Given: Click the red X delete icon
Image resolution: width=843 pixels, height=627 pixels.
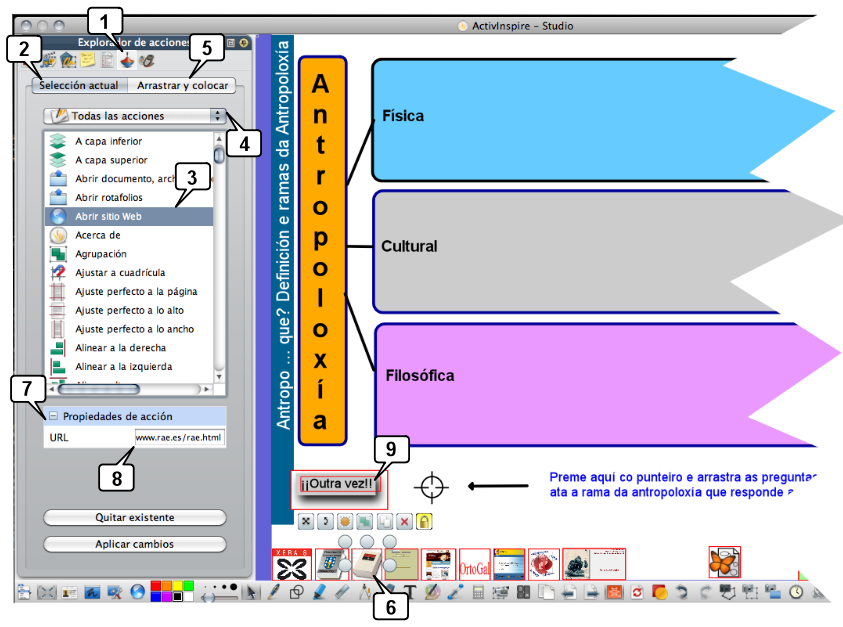Looking at the screenshot, I should point(405,522).
